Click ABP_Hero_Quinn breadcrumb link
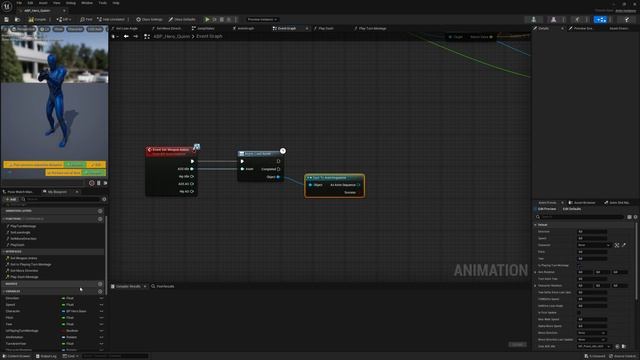Viewport: 640px width, 360px height. click(172, 37)
